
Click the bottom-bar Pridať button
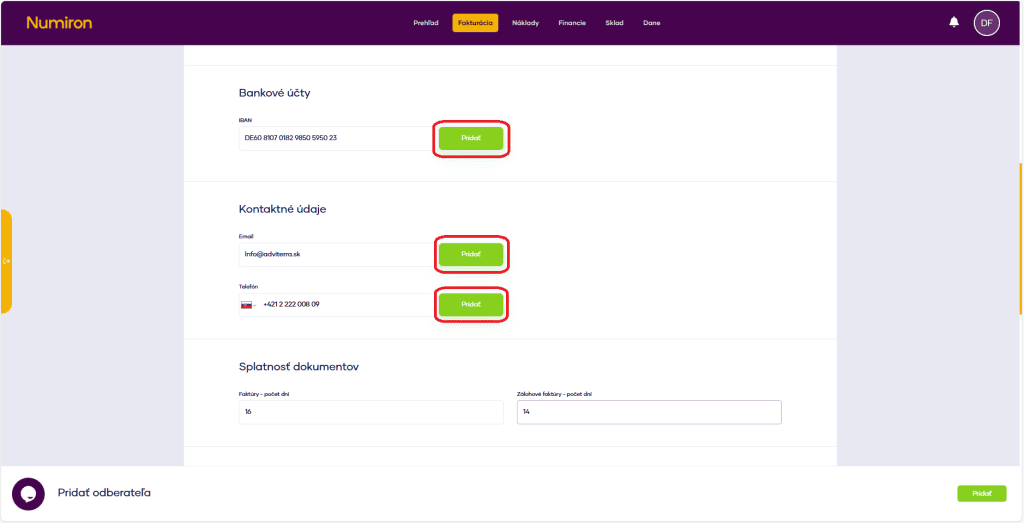pyautogui.click(x=981, y=493)
